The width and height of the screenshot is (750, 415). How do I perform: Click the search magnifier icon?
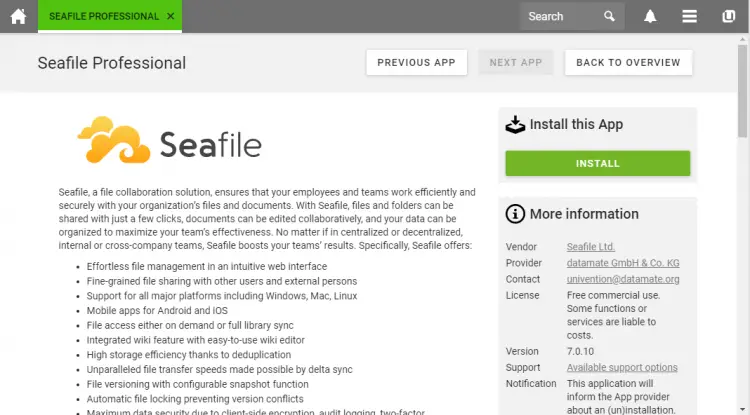pyautogui.click(x=609, y=16)
